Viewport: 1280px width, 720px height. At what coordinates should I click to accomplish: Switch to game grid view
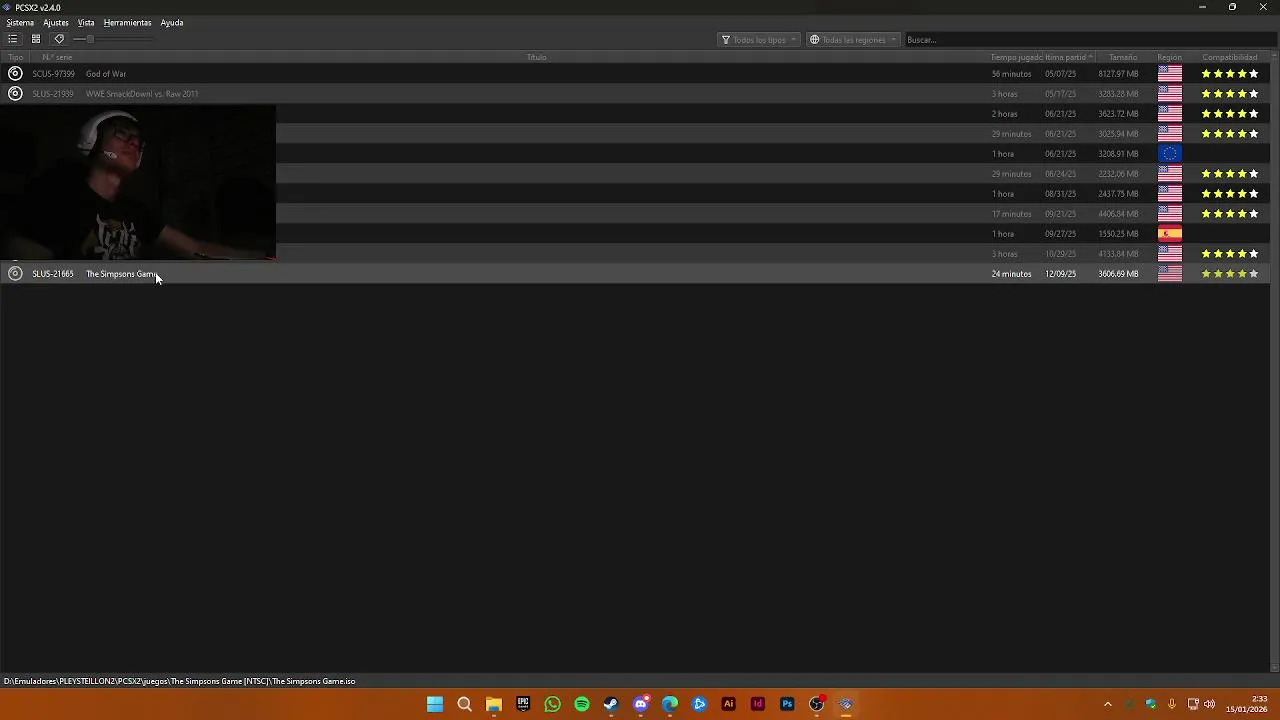[35, 39]
